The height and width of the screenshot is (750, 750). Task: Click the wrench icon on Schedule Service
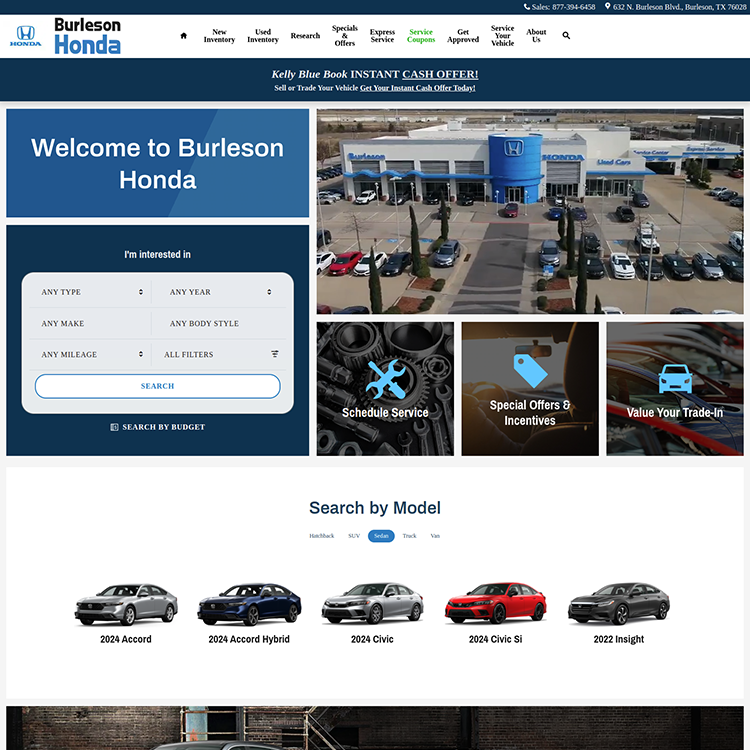click(386, 379)
